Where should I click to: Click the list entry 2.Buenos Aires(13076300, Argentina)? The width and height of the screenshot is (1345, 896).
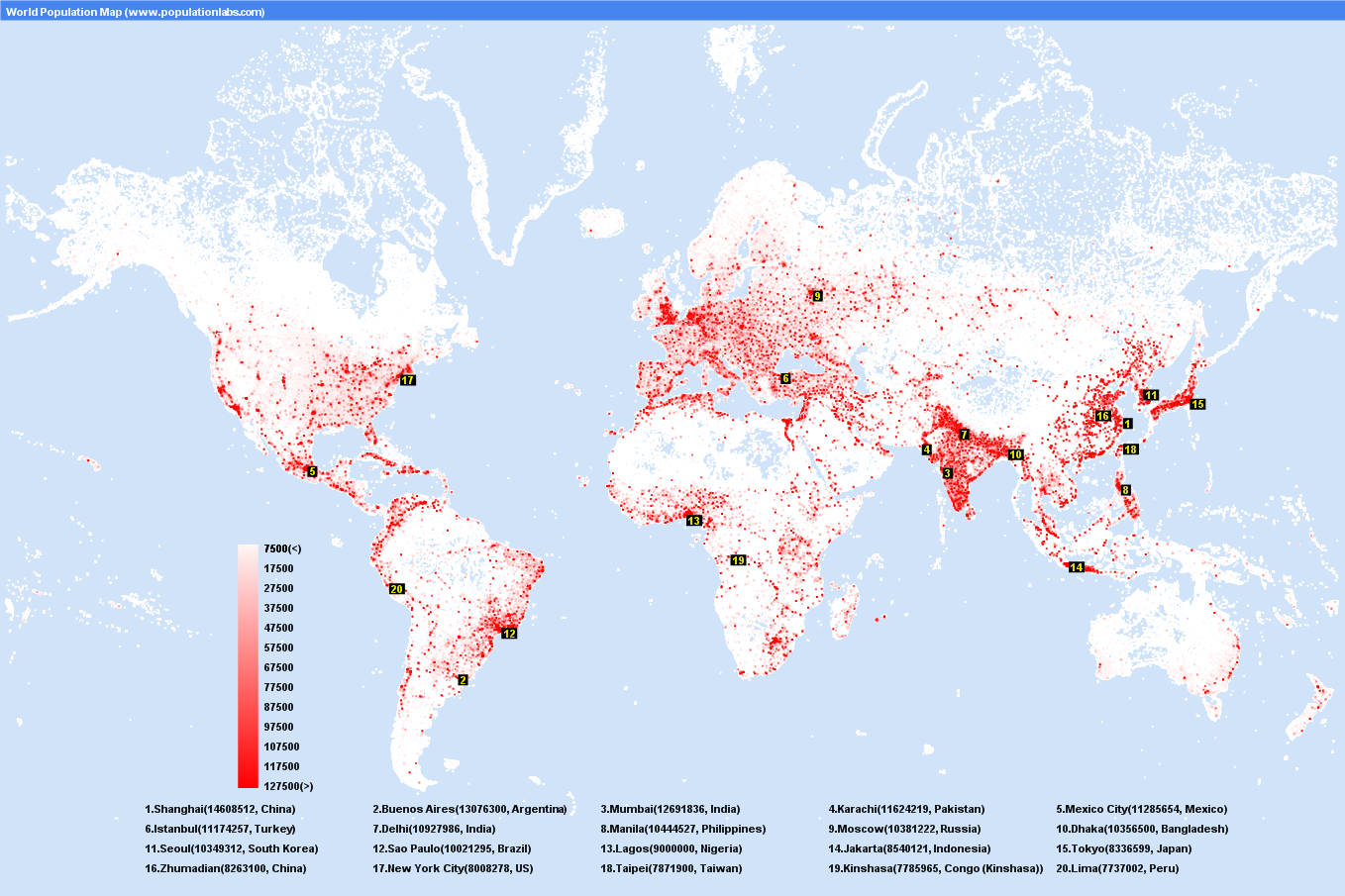[469, 809]
